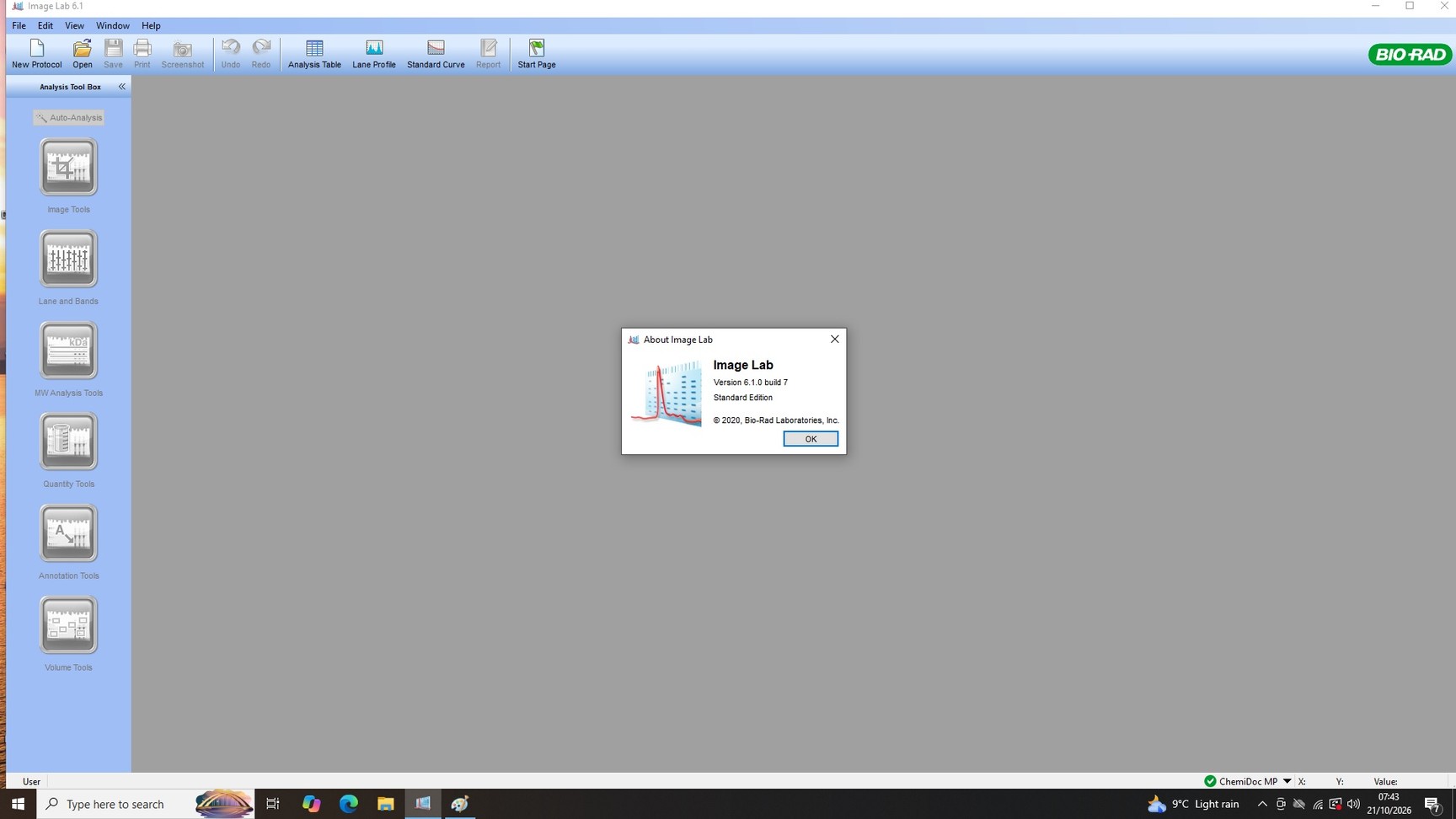The height and width of the screenshot is (819, 1456).
Task: Open File Explorer from the taskbar
Action: pos(386,804)
